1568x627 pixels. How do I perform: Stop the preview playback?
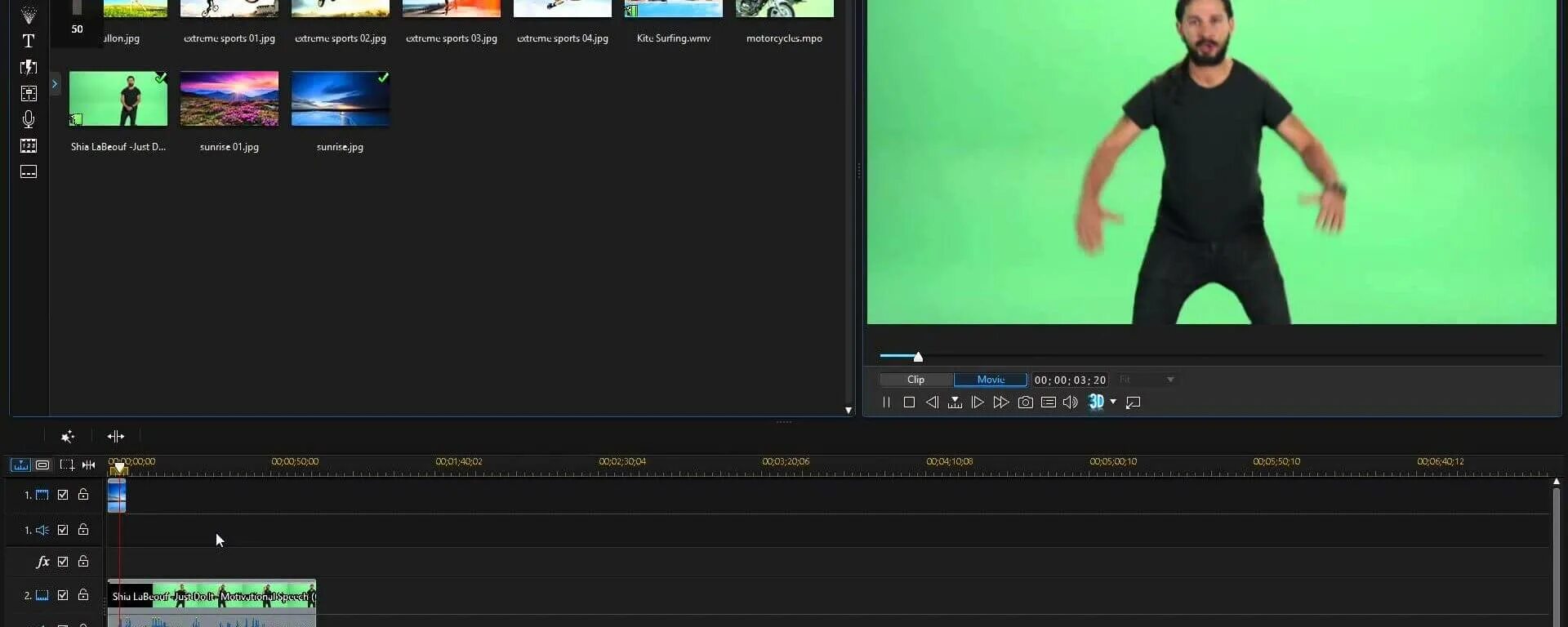coord(909,402)
